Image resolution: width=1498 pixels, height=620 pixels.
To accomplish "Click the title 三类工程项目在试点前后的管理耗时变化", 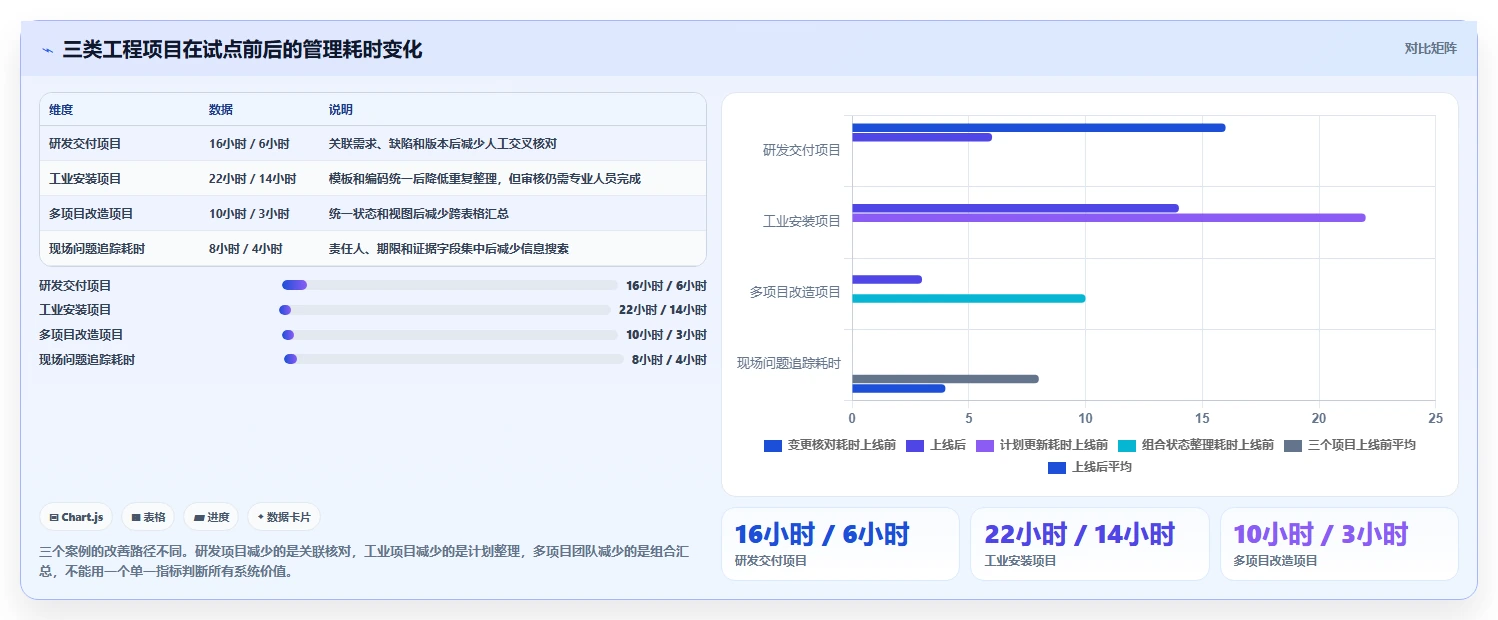I will (x=242, y=50).
